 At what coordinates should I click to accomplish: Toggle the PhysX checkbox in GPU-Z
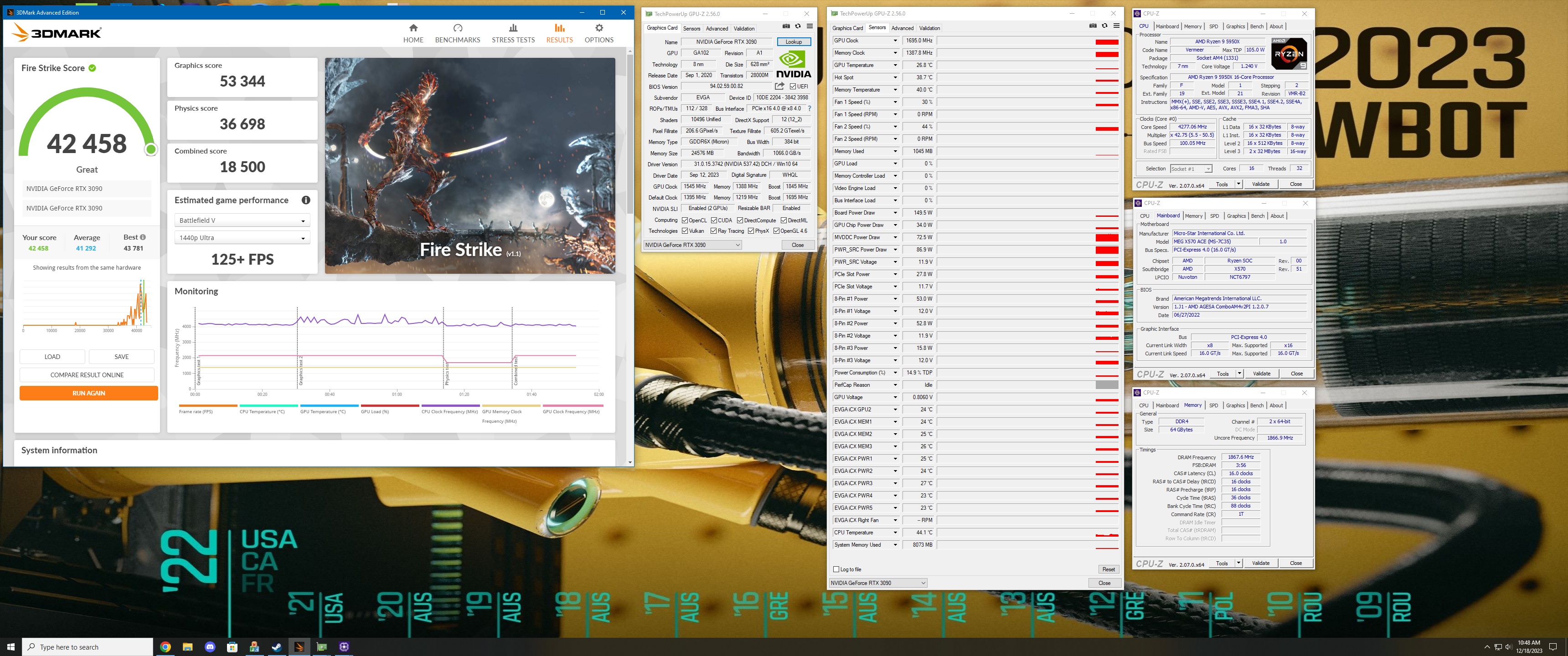[751, 231]
